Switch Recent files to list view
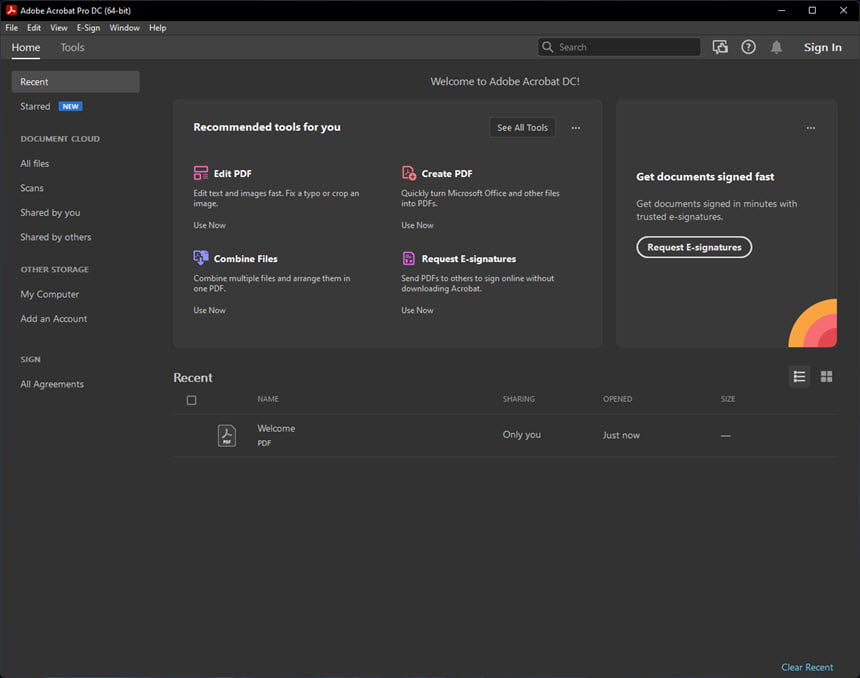The image size is (860, 678). [x=799, y=376]
